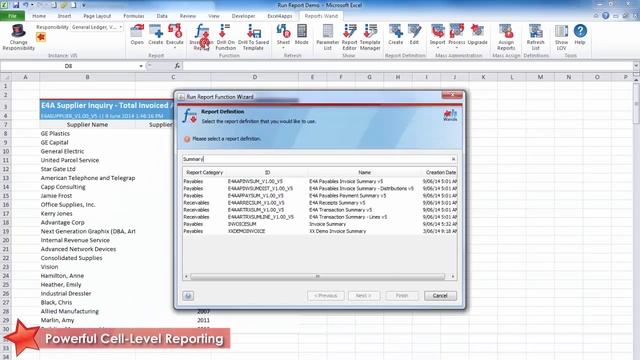The height and width of the screenshot is (360, 640).
Task: Select Drill To Saved Template
Action: [x=253, y=37]
